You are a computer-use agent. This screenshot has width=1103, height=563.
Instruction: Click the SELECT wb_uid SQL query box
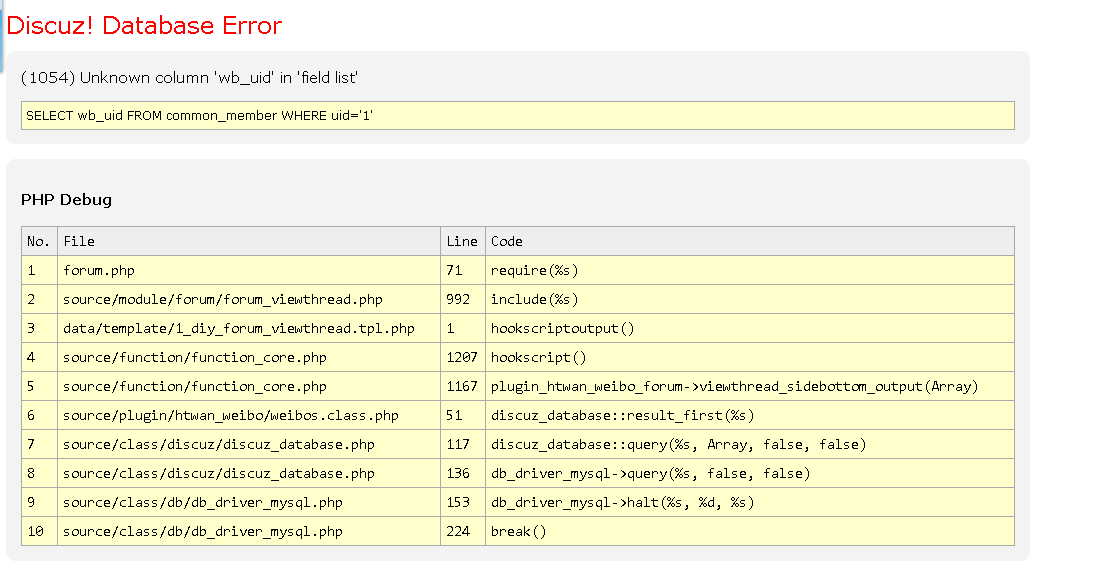pos(199,116)
